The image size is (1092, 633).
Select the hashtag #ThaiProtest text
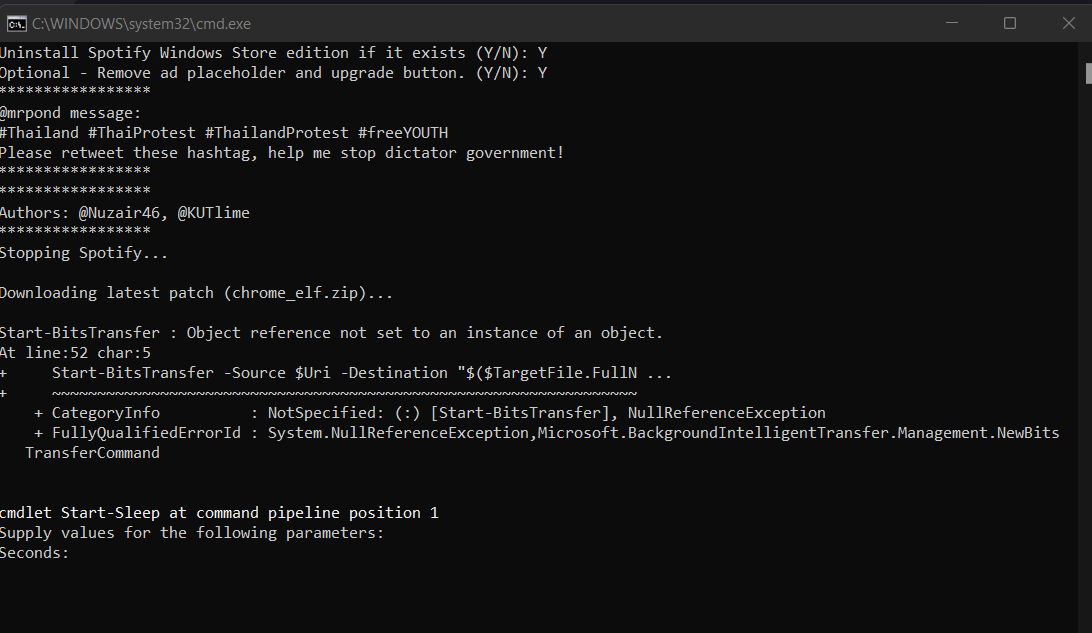[x=143, y=132]
